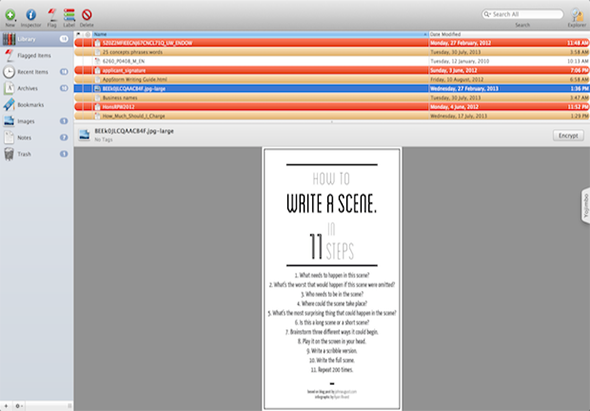Select item AppStorm Writing Guide.html
Screen dimensions: 590x411
[331, 79]
